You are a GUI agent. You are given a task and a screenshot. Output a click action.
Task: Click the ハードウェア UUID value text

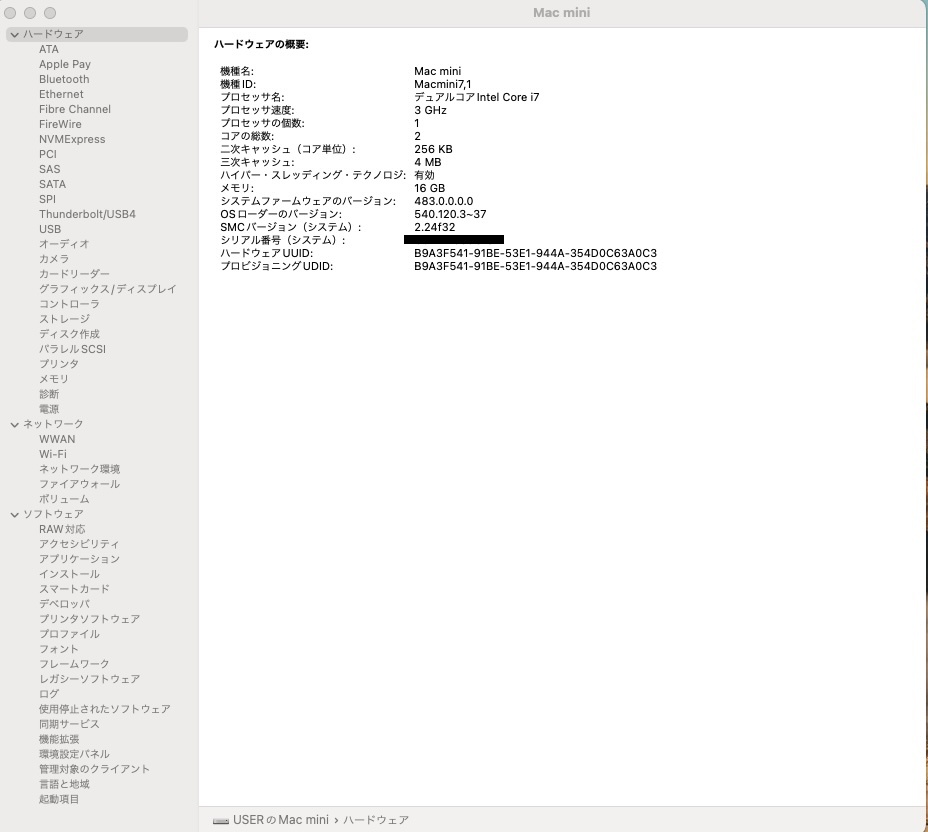[x=536, y=253]
